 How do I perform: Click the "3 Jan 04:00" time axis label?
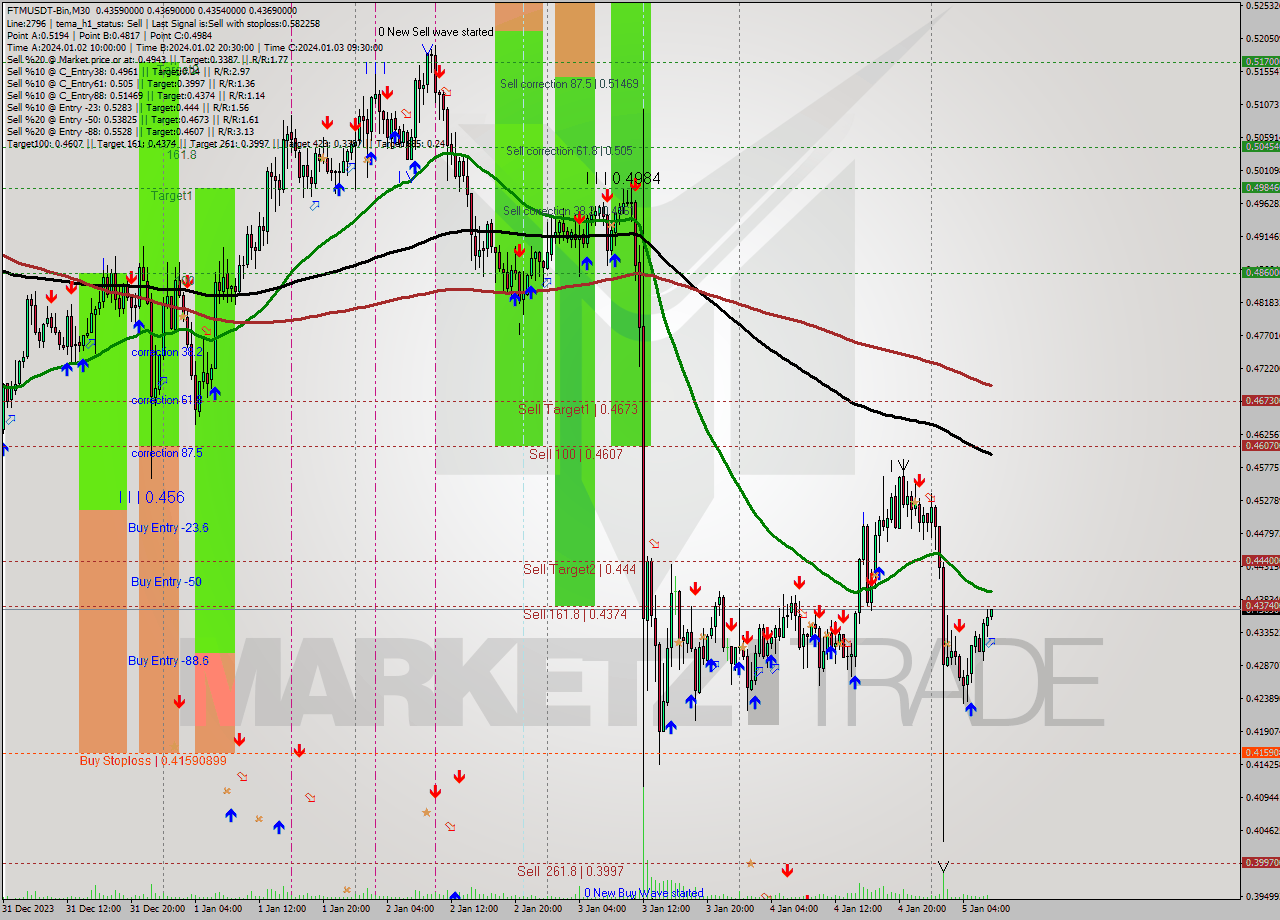(603, 909)
